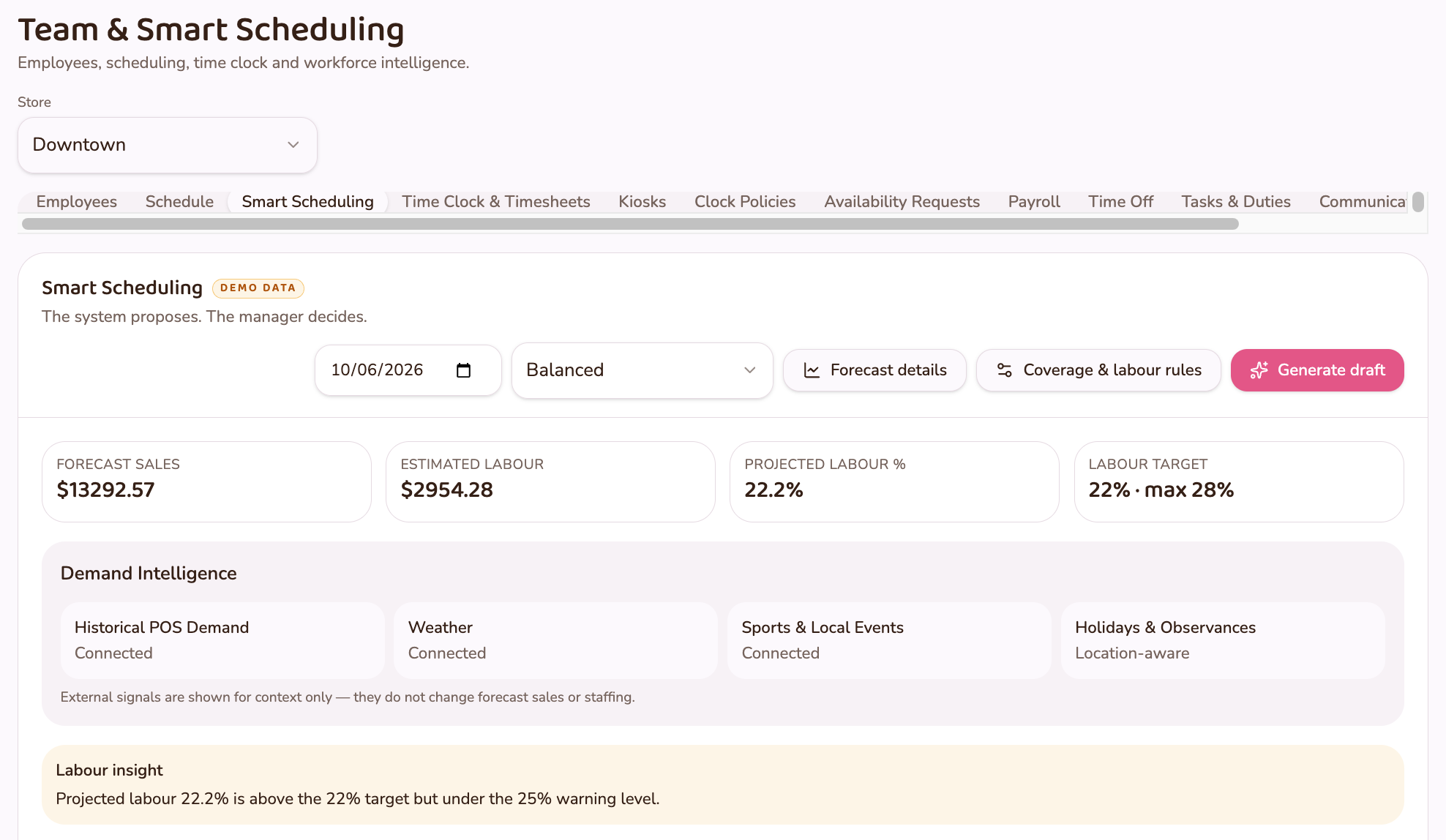Click the Labour Target 22% · max 28%
Image resolution: width=1446 pixels, height=840 pixels.
(1161, 490)
